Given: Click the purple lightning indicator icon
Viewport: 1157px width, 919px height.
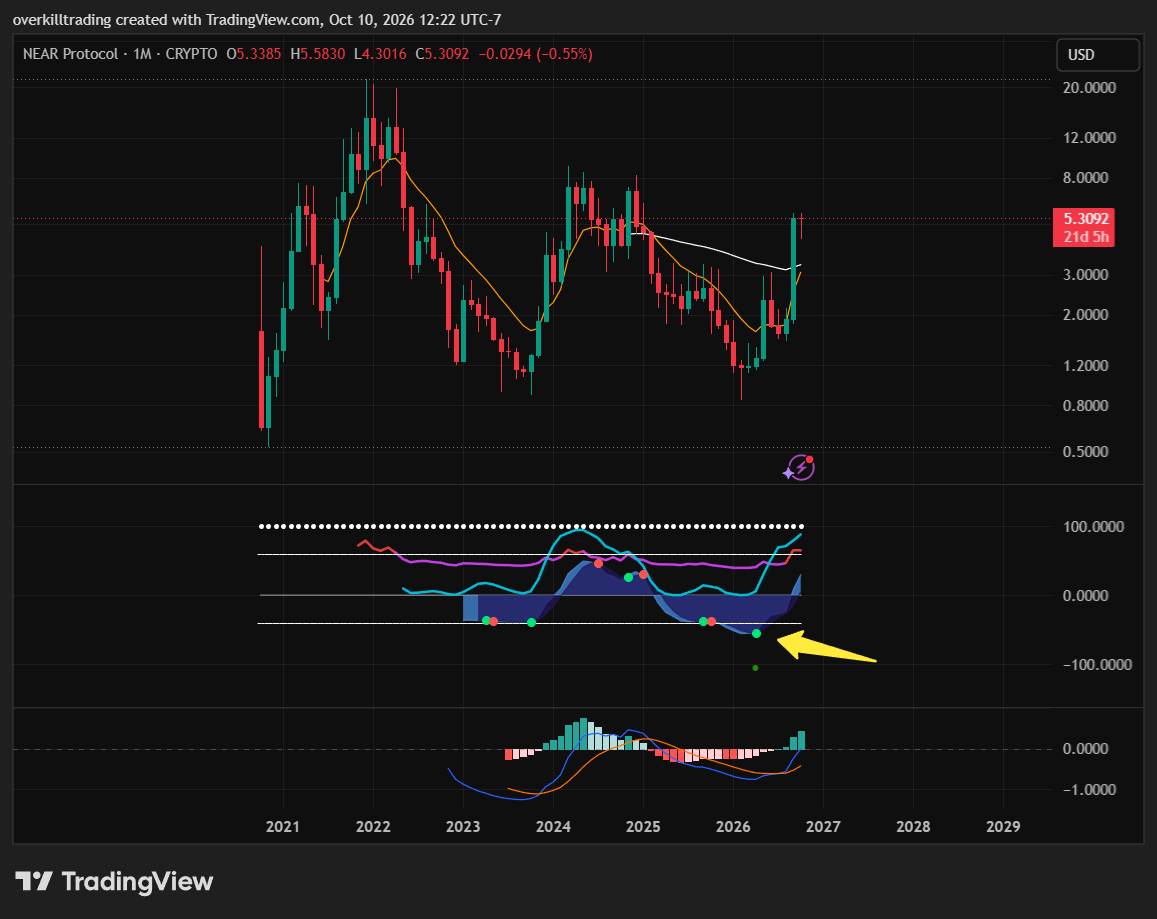Looking at the screenshot, I should (799, 468).
